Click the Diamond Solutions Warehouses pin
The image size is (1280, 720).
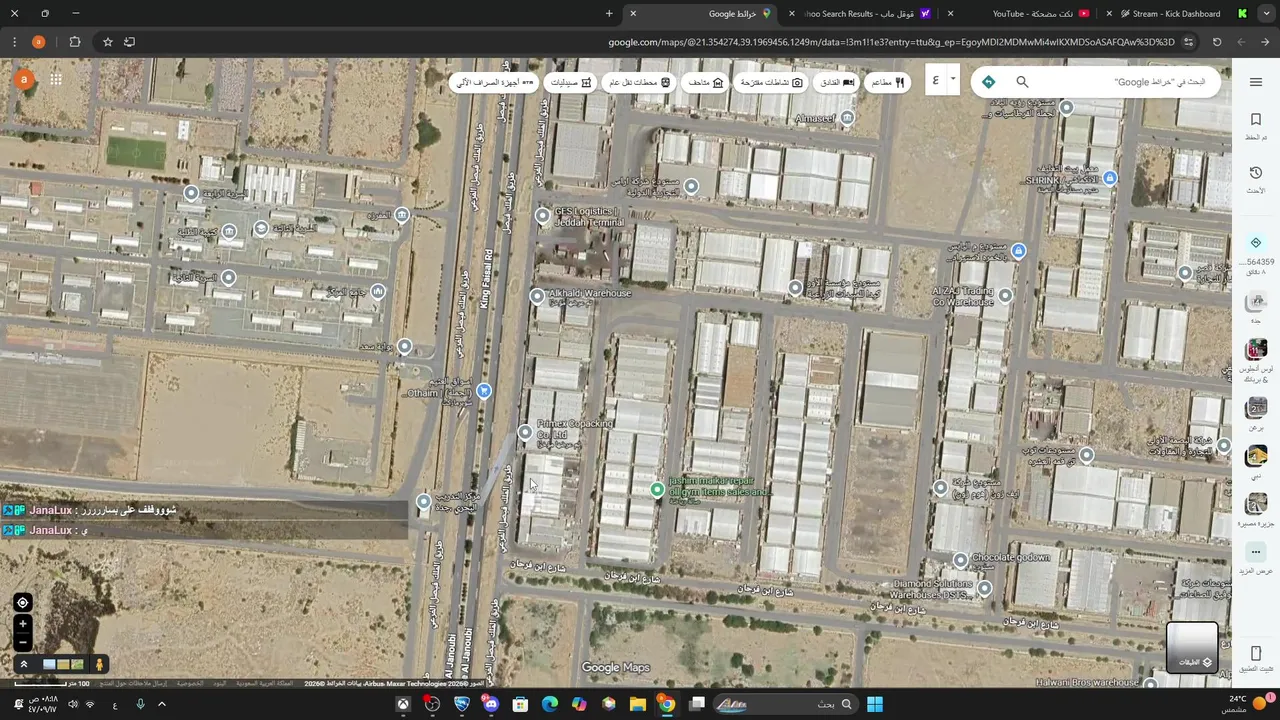point(984,589)
